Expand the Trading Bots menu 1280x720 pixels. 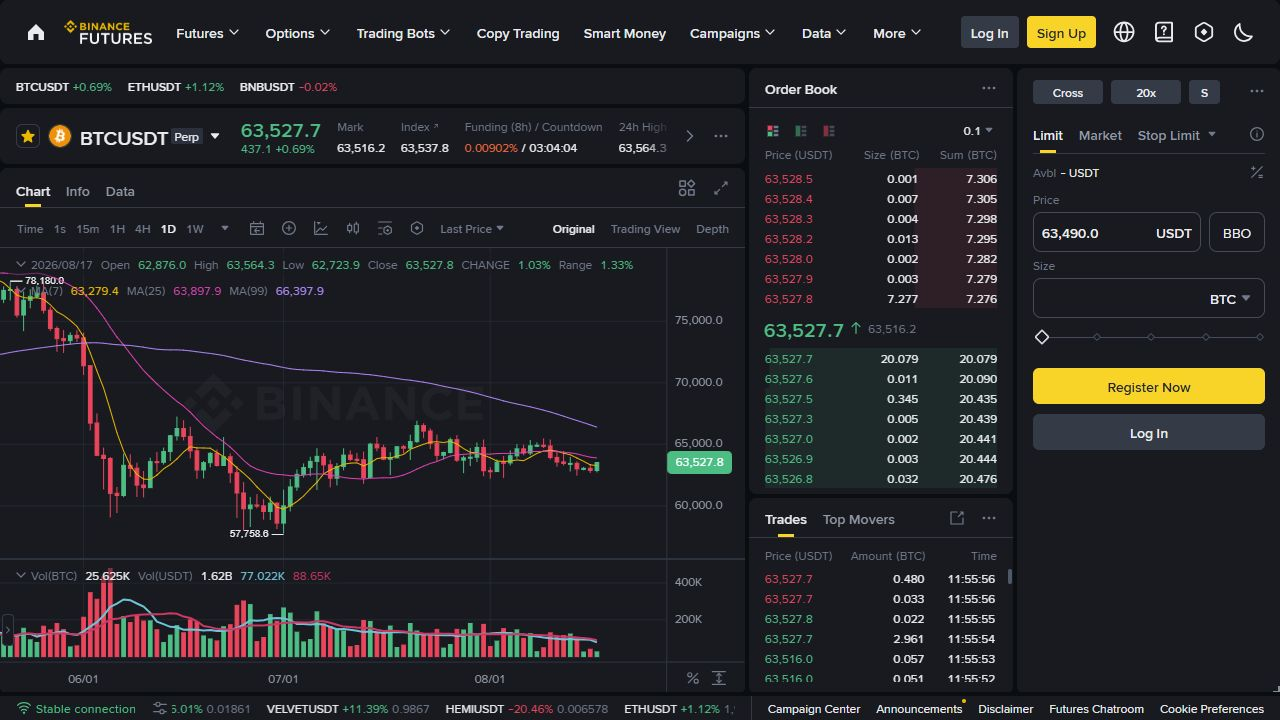pos(404,33)
